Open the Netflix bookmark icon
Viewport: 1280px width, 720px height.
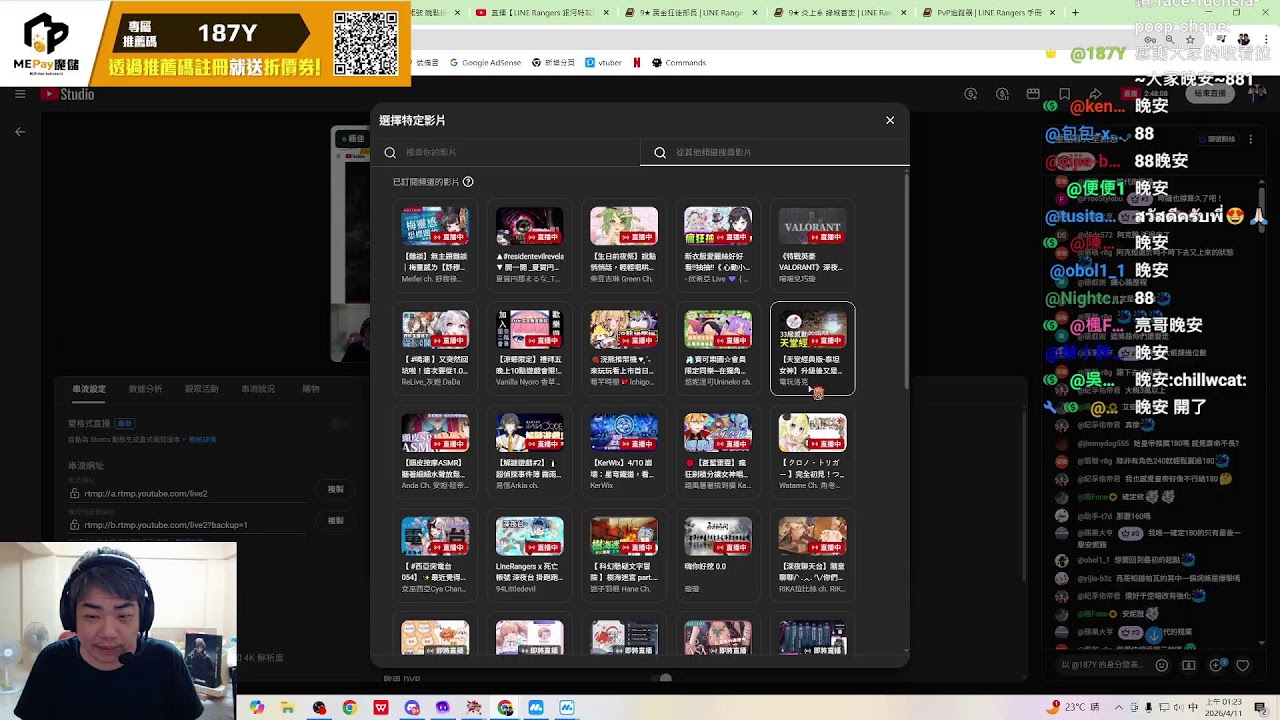click(x=637, y=63)
